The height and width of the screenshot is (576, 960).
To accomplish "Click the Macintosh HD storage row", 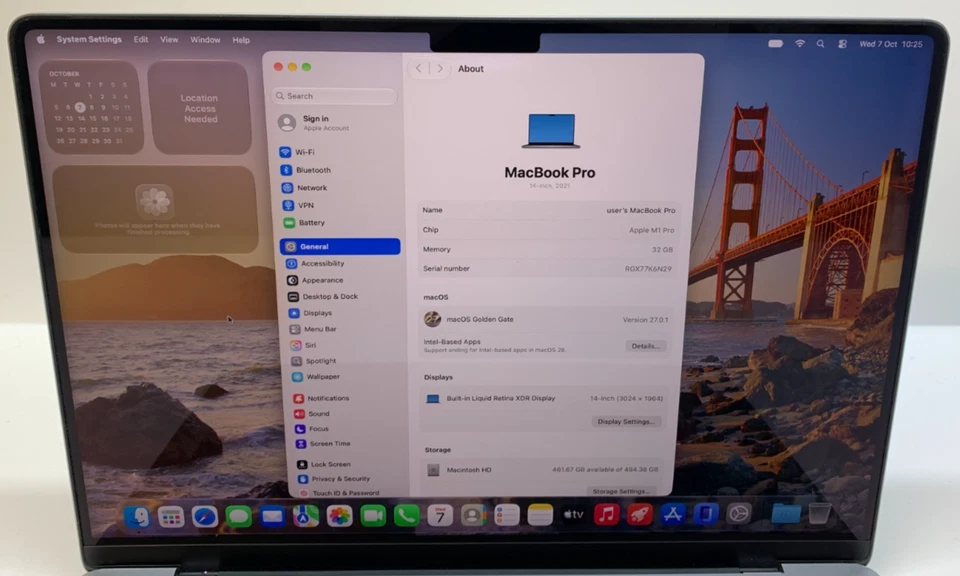I will (542, 470).
